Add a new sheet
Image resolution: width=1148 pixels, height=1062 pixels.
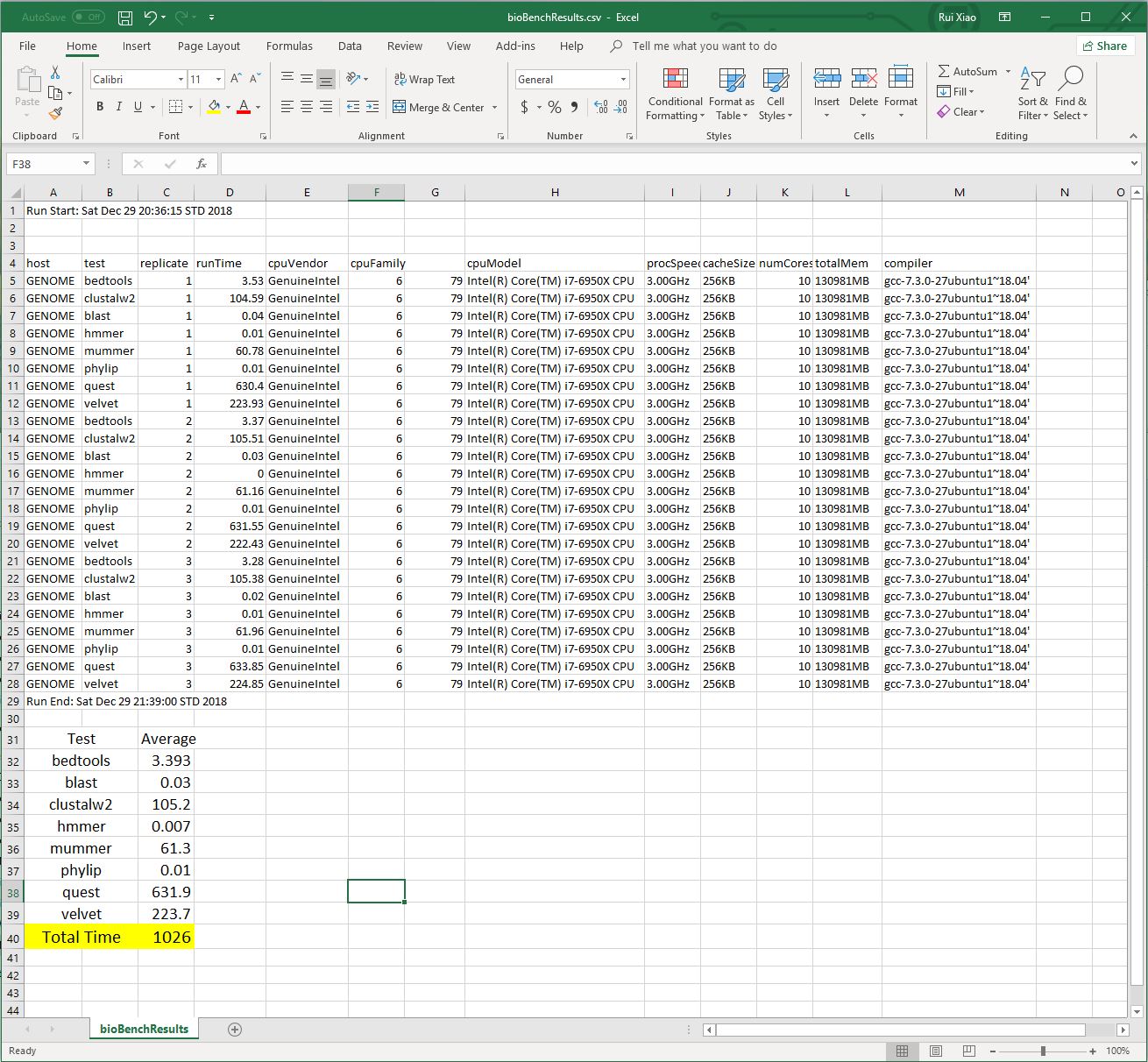tap(235, 1030)
